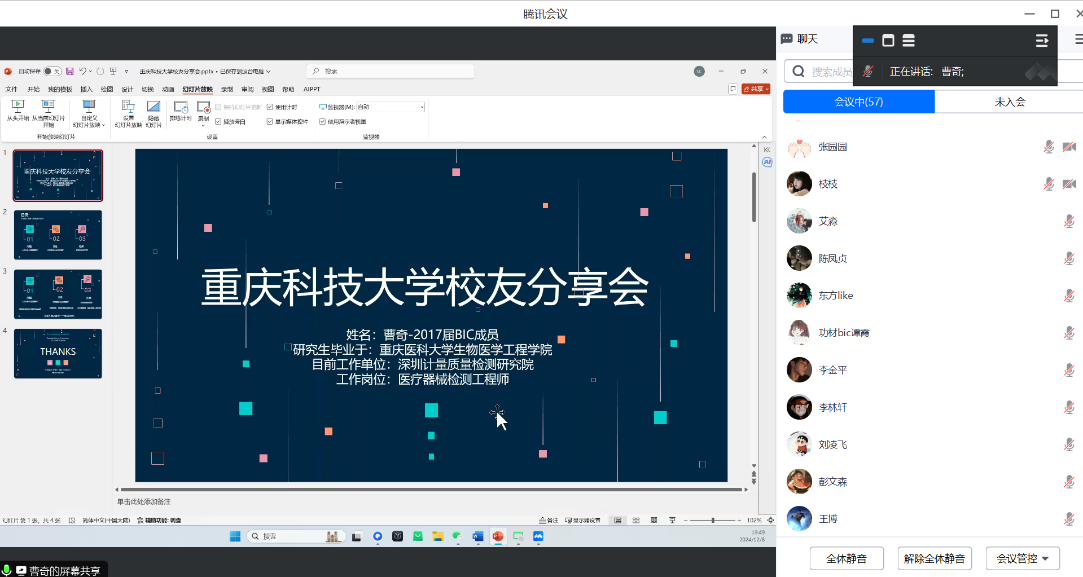
Task: Undo the last action in PowerPoint
Action: [83, 71]
